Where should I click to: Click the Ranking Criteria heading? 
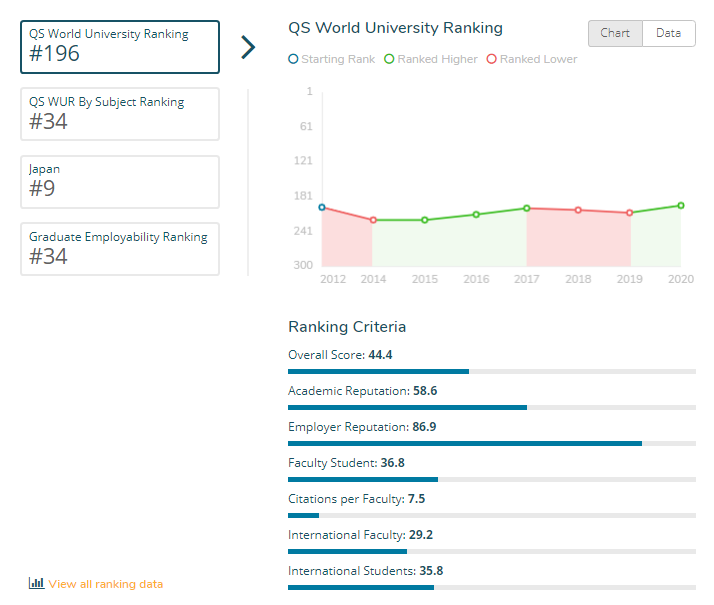[x=347, y=327]
